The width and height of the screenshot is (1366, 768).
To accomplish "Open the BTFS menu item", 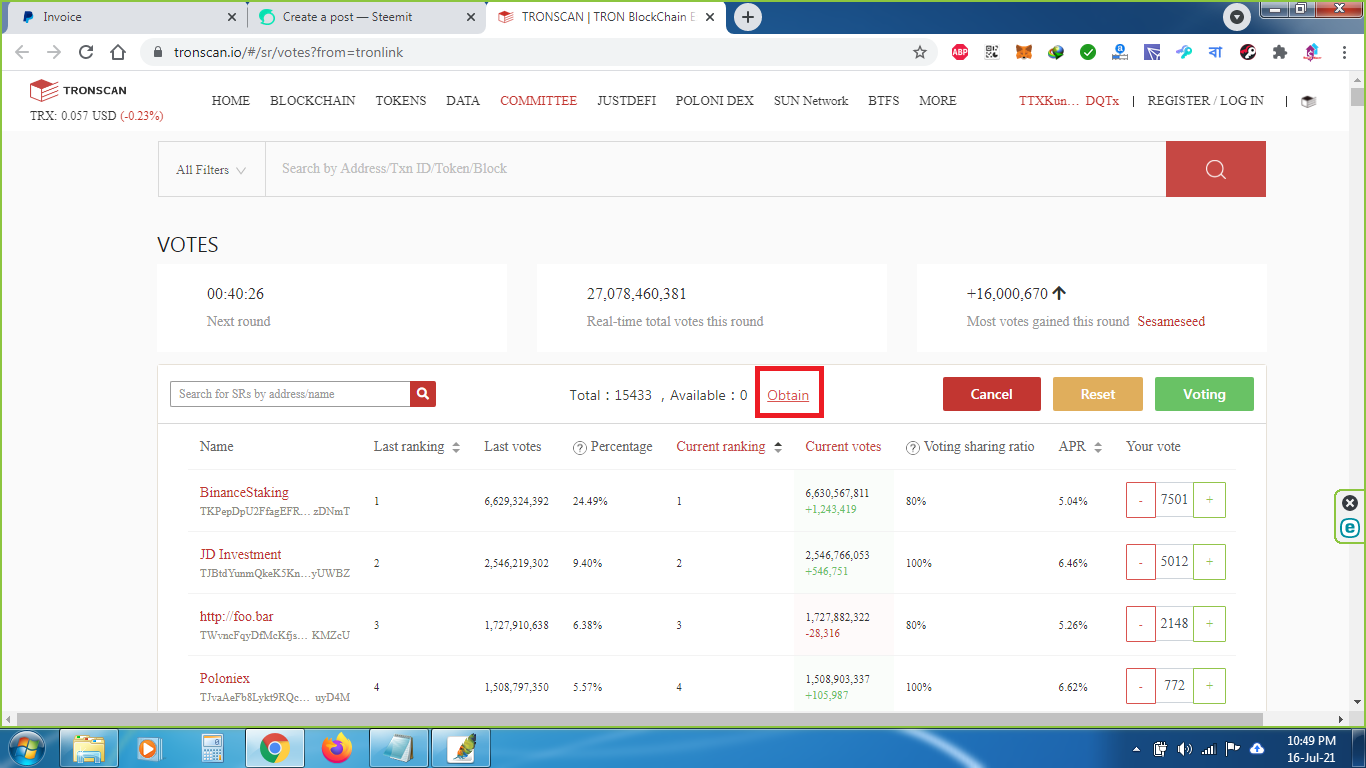I will 884,101.
